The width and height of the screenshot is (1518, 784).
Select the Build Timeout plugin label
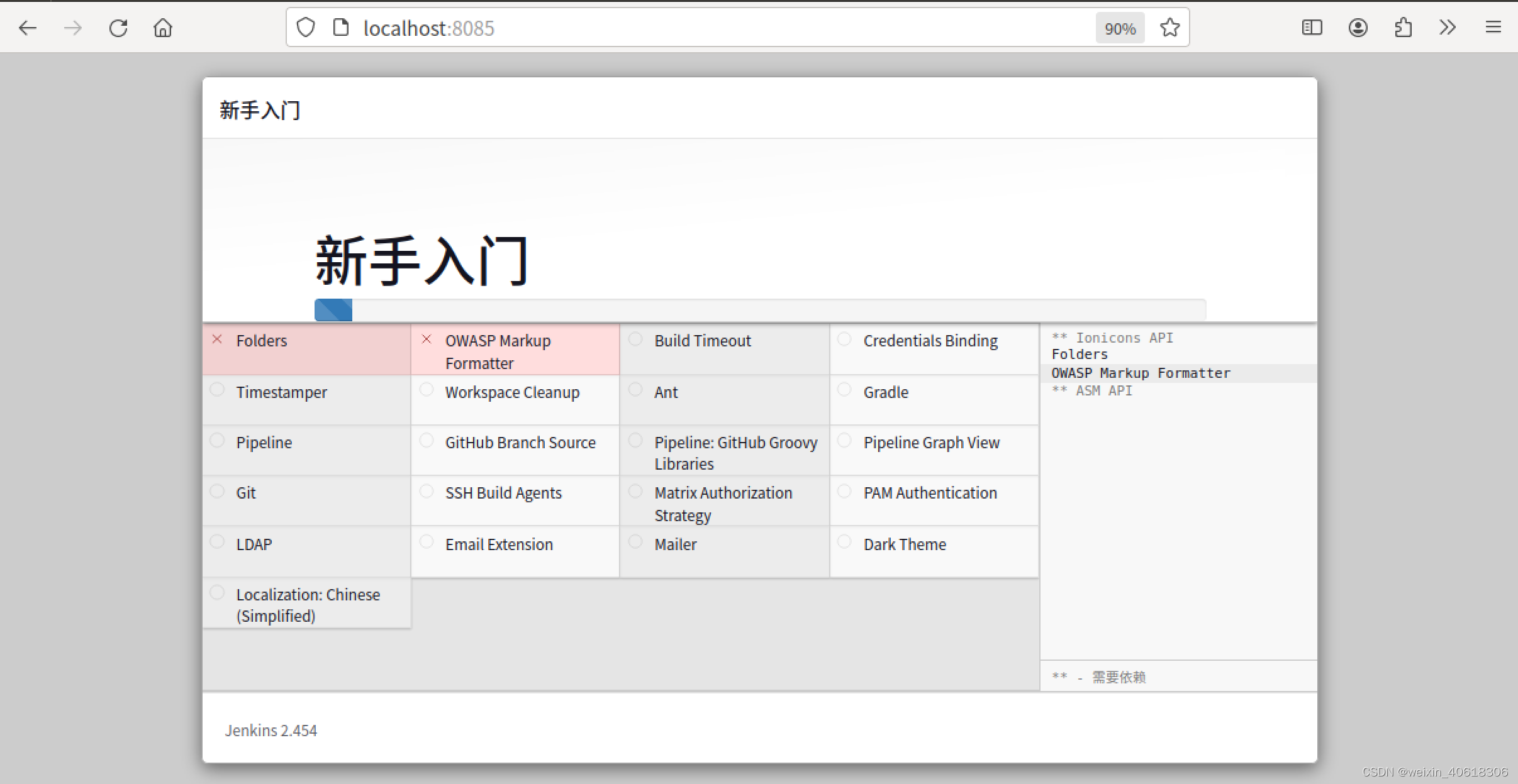(703, 341)
